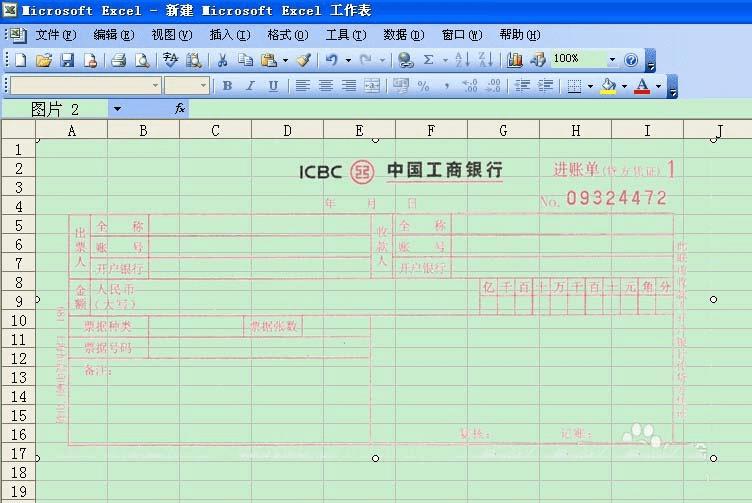Open the Chart Wizard icon
The width and height of the screenshot is (752, 503).
pyautogui.click(x=515, y=60)
